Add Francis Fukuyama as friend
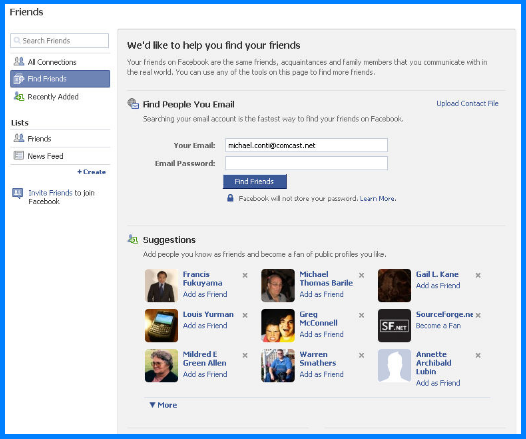Viewport: 526px width, 439px height. [205, 294]
